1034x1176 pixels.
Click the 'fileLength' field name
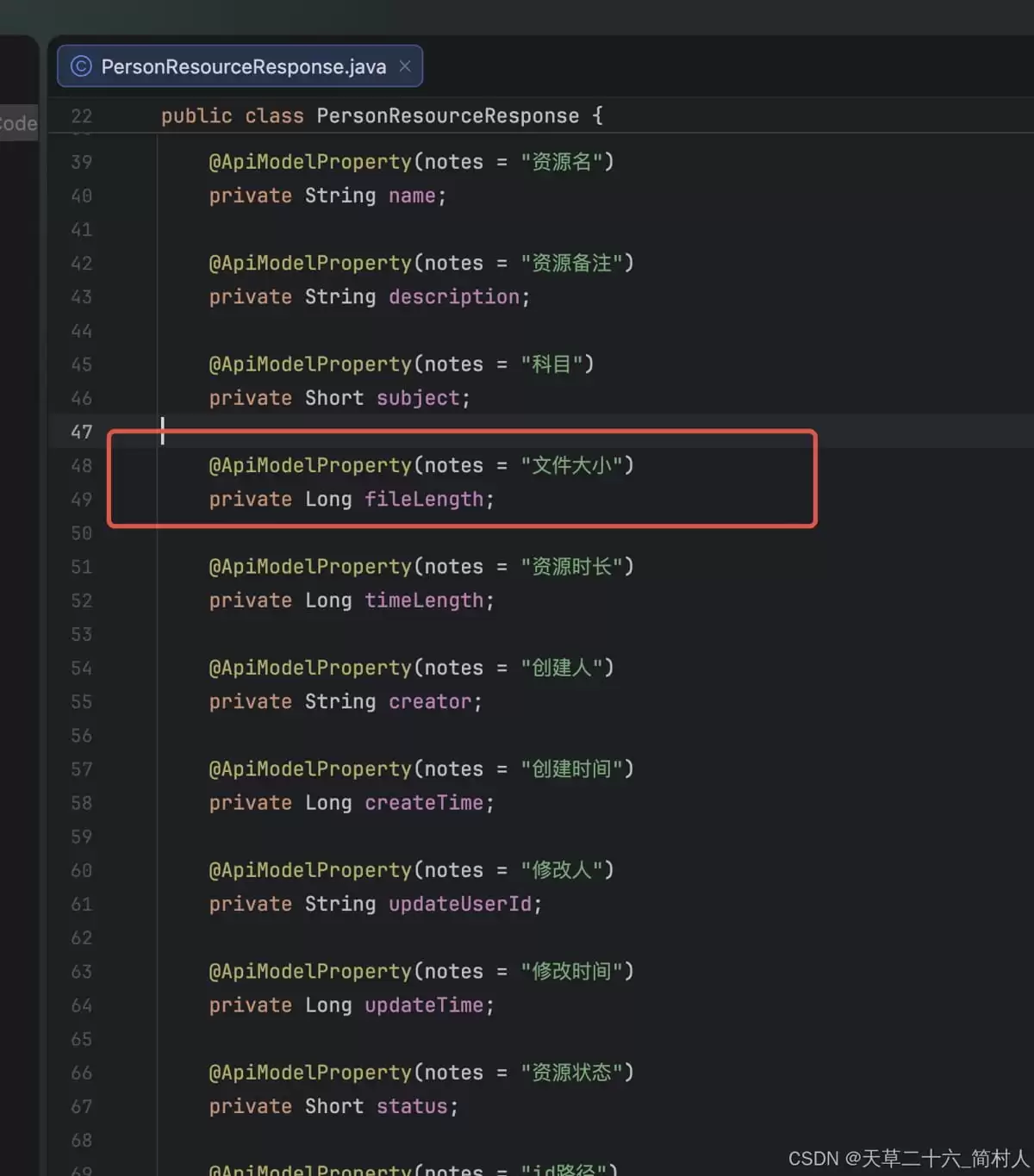pyautogui.click(x=424, y=500)
